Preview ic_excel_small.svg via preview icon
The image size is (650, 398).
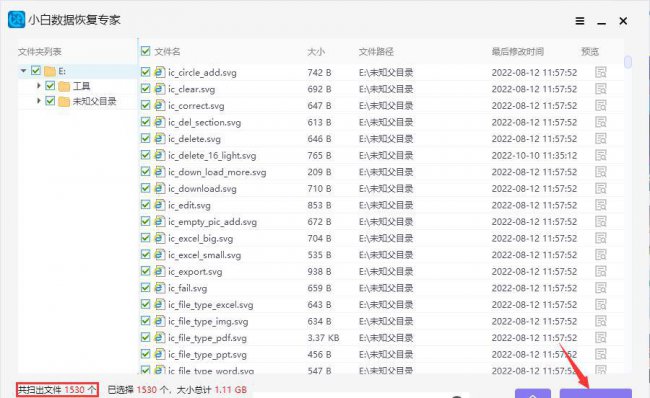point(601,255)
